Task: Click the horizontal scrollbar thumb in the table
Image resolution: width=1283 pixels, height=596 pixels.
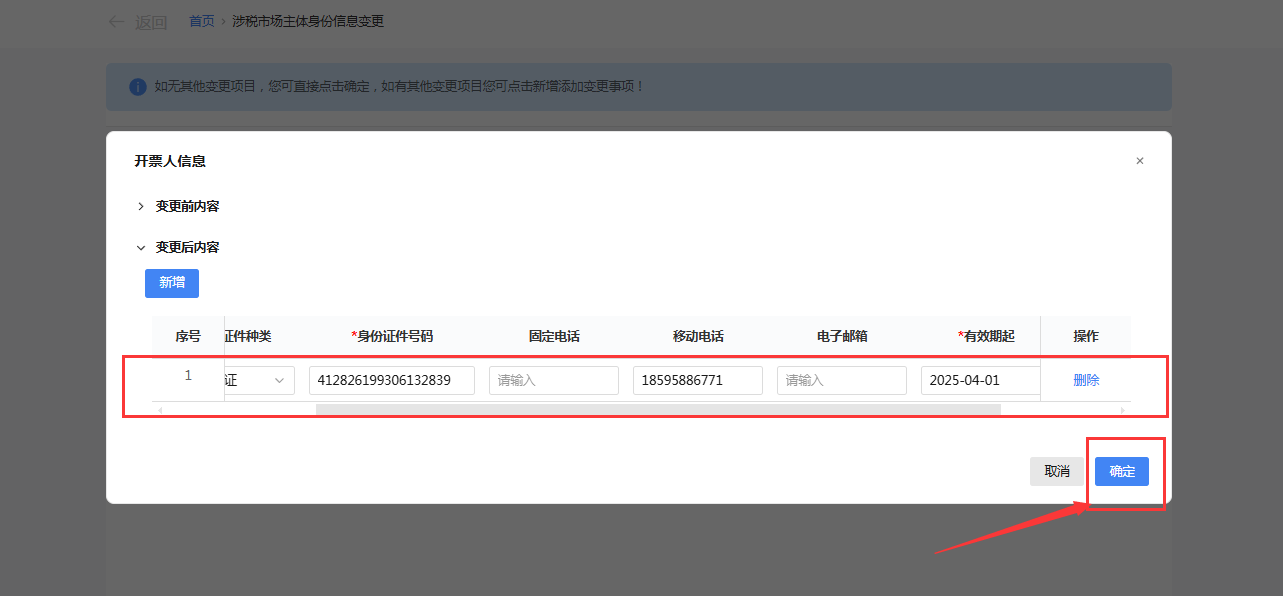Action: (658, 409)
